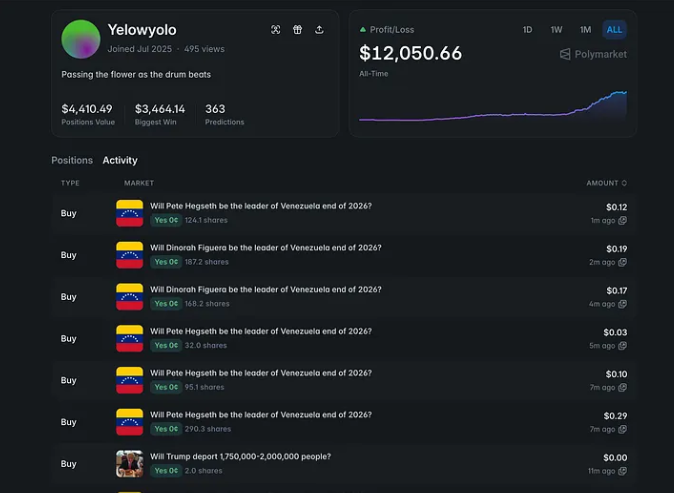This screenshot has width=674, height=493.
Task: Click the Polymarket logo in Profit/Loss card
Action: pyautogui.click(x=593, y=54)
